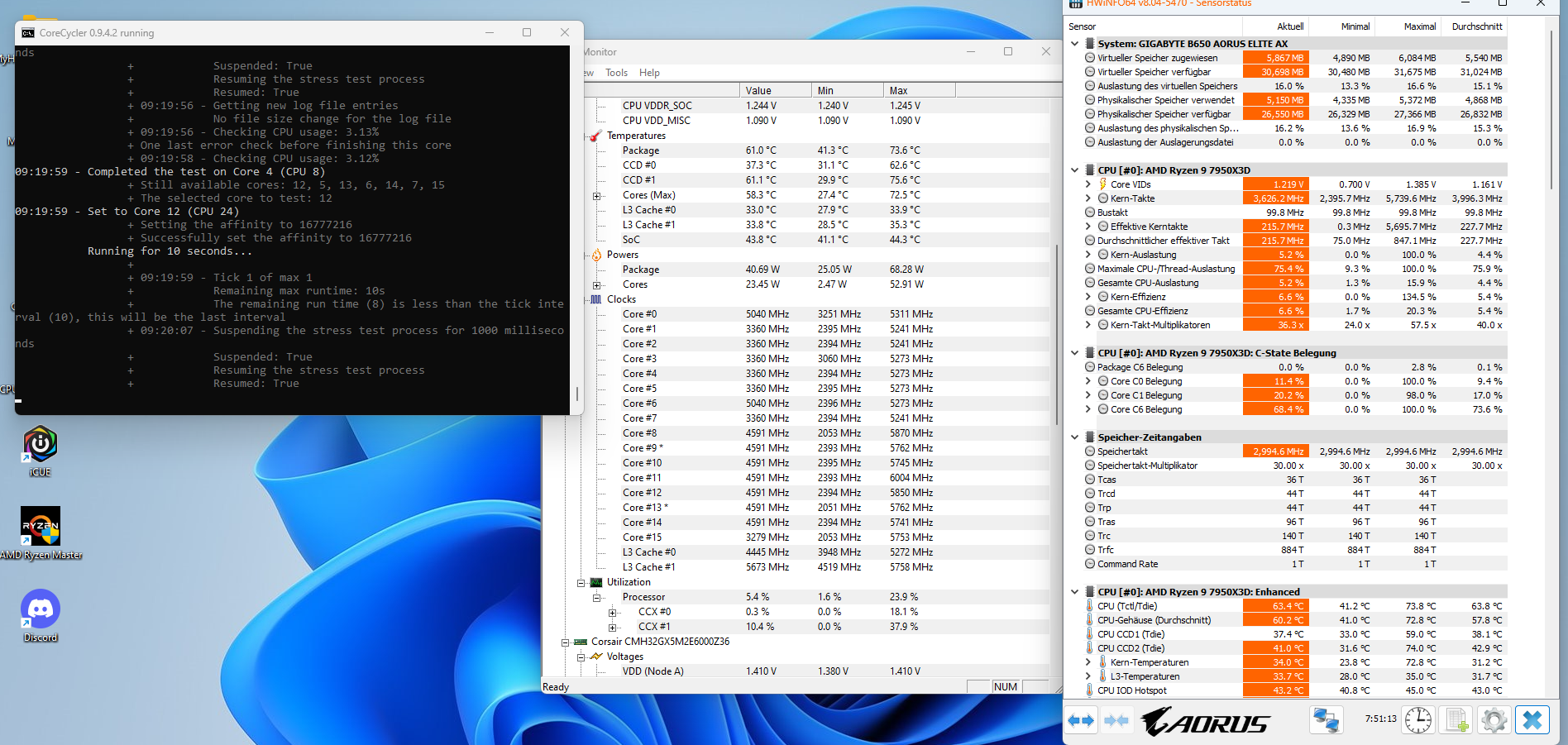This screenshot has height=745, width=1568.
Task: Click the blue X button in HWiNFO toolbar
Action: click(x=1532, y=720)
